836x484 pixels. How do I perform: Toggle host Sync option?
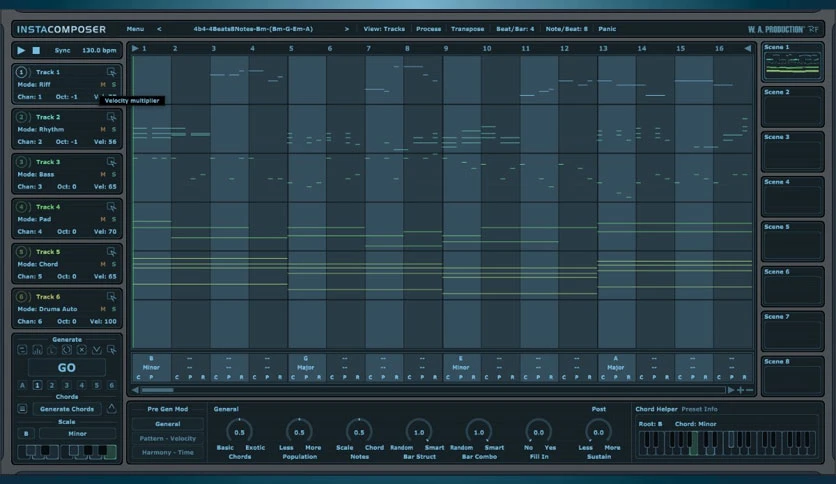point(62,50)
